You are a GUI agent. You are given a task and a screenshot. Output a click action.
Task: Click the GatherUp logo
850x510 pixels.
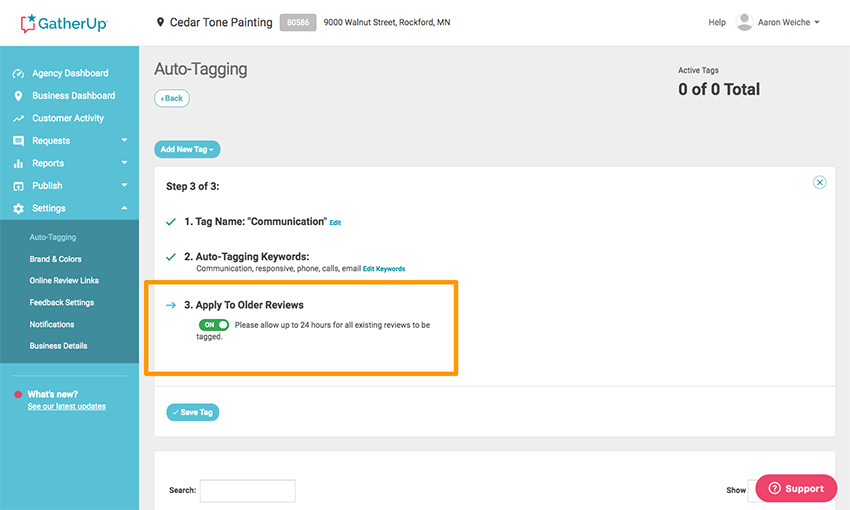64,23
